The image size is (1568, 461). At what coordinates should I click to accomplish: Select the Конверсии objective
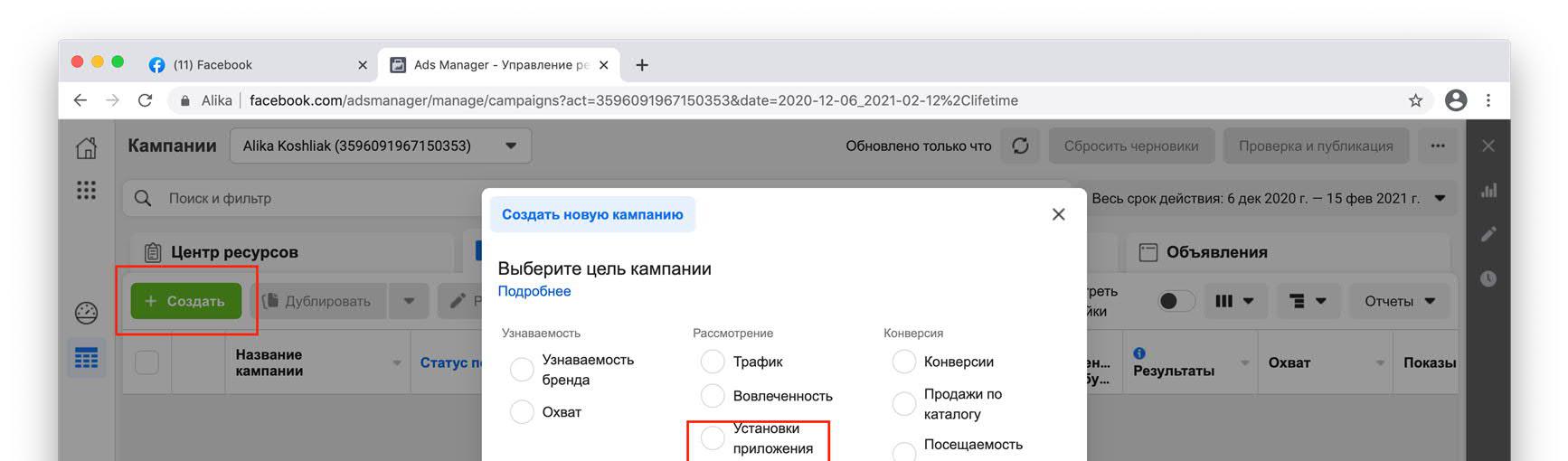coord(903,362)
